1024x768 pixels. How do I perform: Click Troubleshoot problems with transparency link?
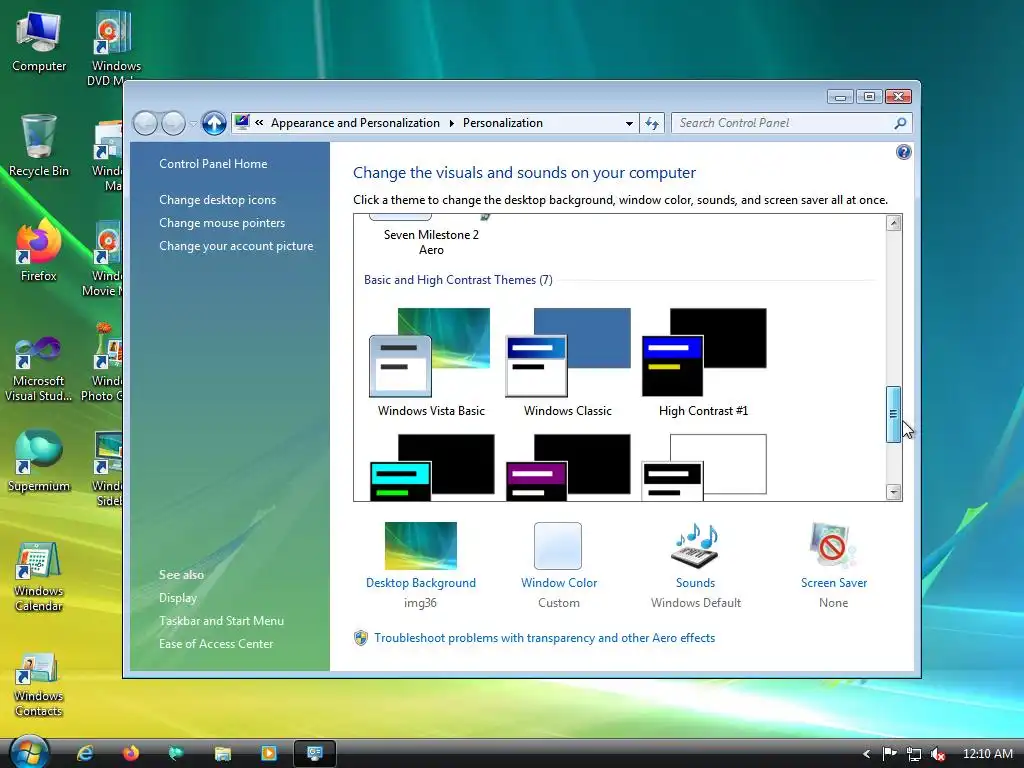coord(544,638)
